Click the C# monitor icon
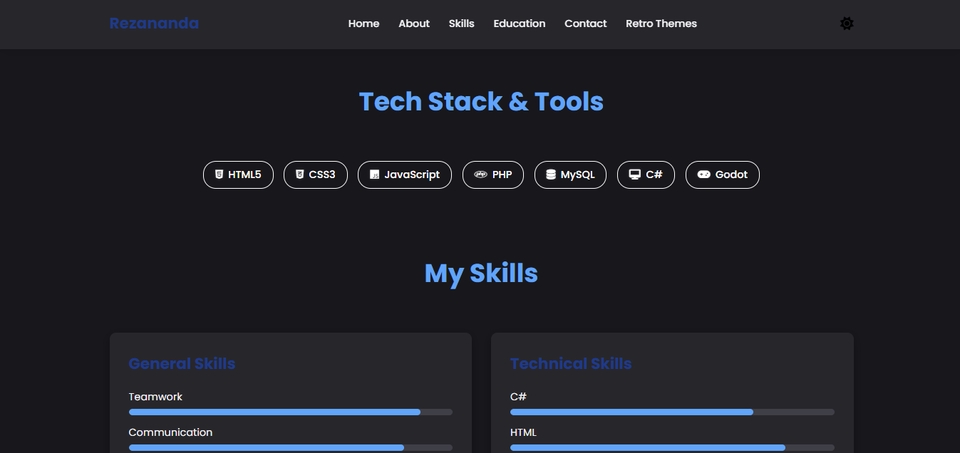Viewport: 960px width, 453px height. pyautogui.click(x=635, y=174)
